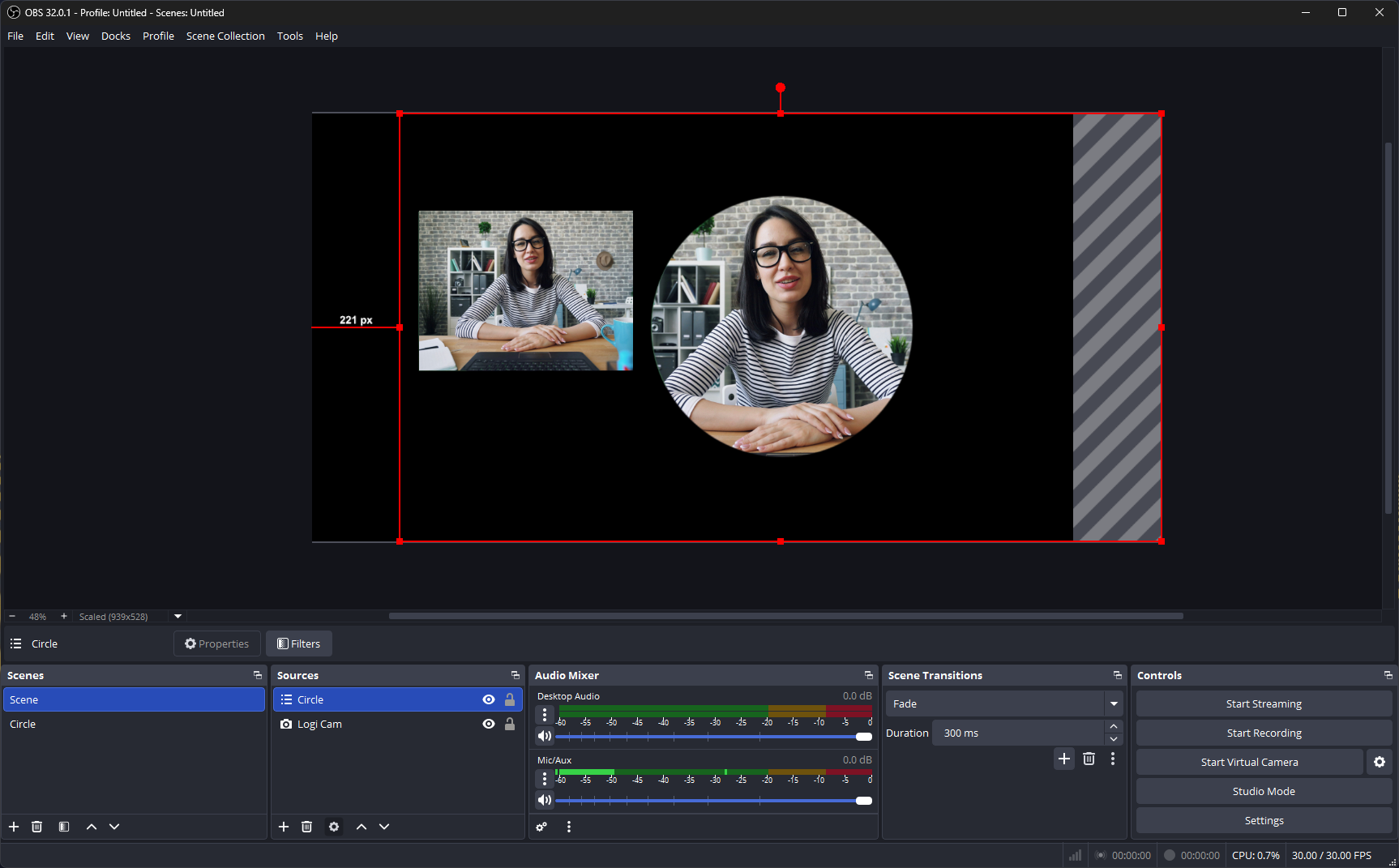Toggle visibility of Logi Cam source
1399x868 pixels.
click(x=489, y=724)
